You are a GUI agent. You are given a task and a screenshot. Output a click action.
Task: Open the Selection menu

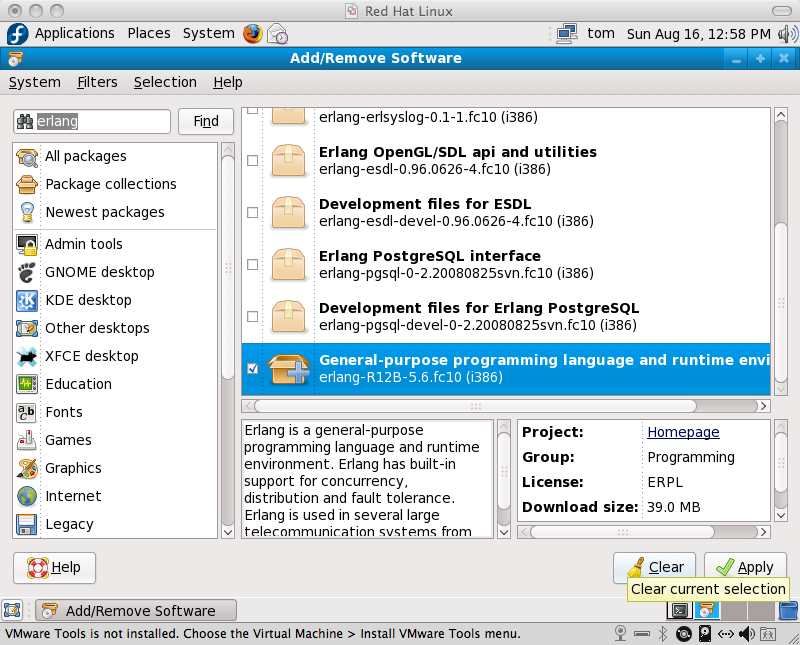tap(165, 82)
